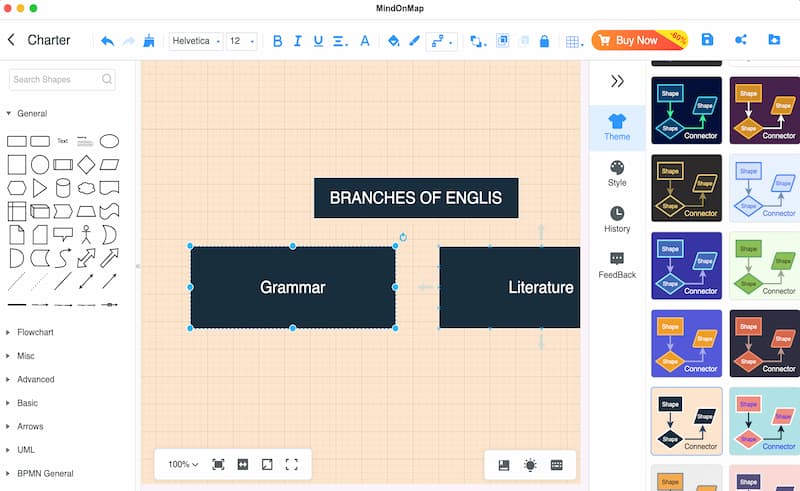Open the arrange order dropdown

tap(478, 41)
